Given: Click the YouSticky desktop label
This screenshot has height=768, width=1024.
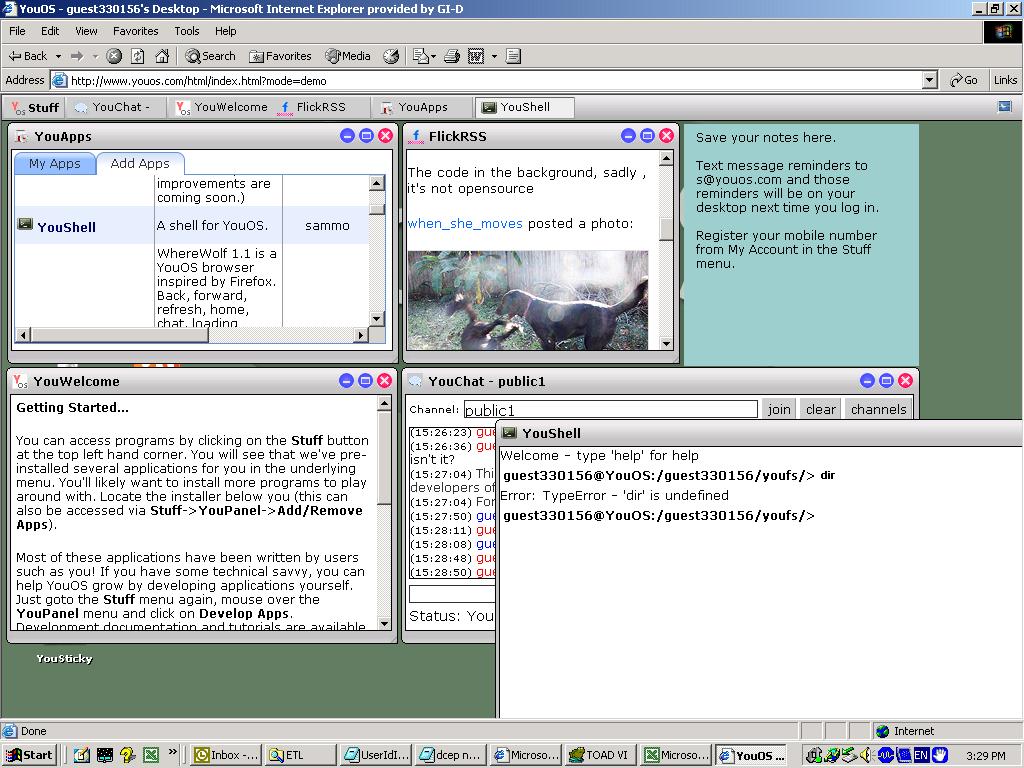Looking at the screenshot, I should [64, 658].
